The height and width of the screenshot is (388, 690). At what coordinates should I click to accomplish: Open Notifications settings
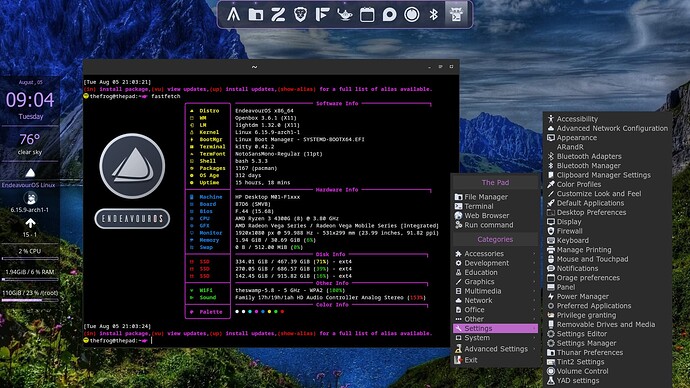[607, 268]
